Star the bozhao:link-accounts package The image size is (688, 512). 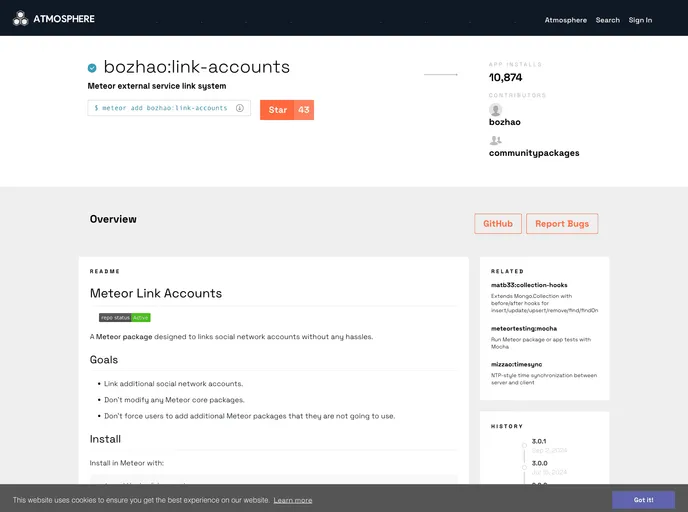[277, 110]
